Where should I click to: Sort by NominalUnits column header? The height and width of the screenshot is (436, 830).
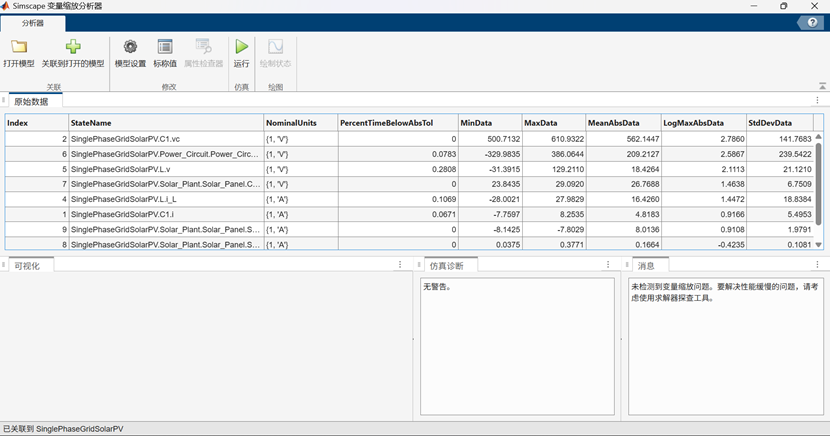click(301, 123)
